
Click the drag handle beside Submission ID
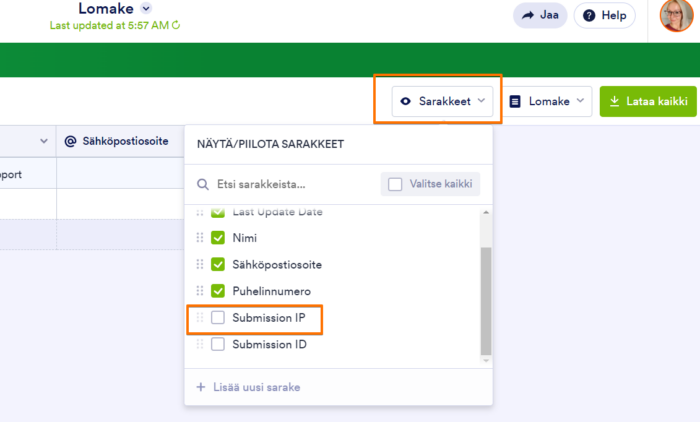click(x=200, y=344)
